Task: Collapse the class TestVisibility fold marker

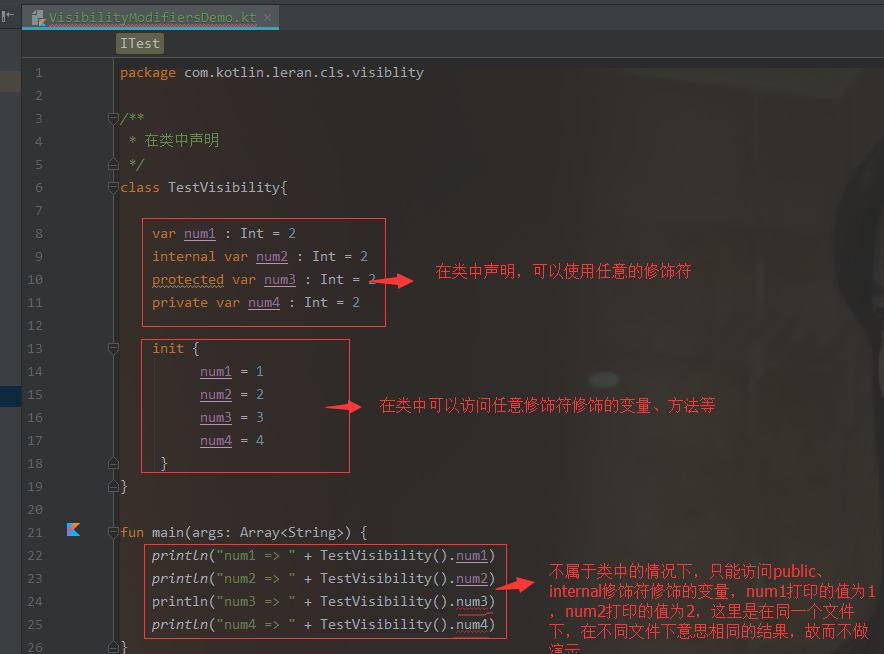Action: [x=113, y=187]
